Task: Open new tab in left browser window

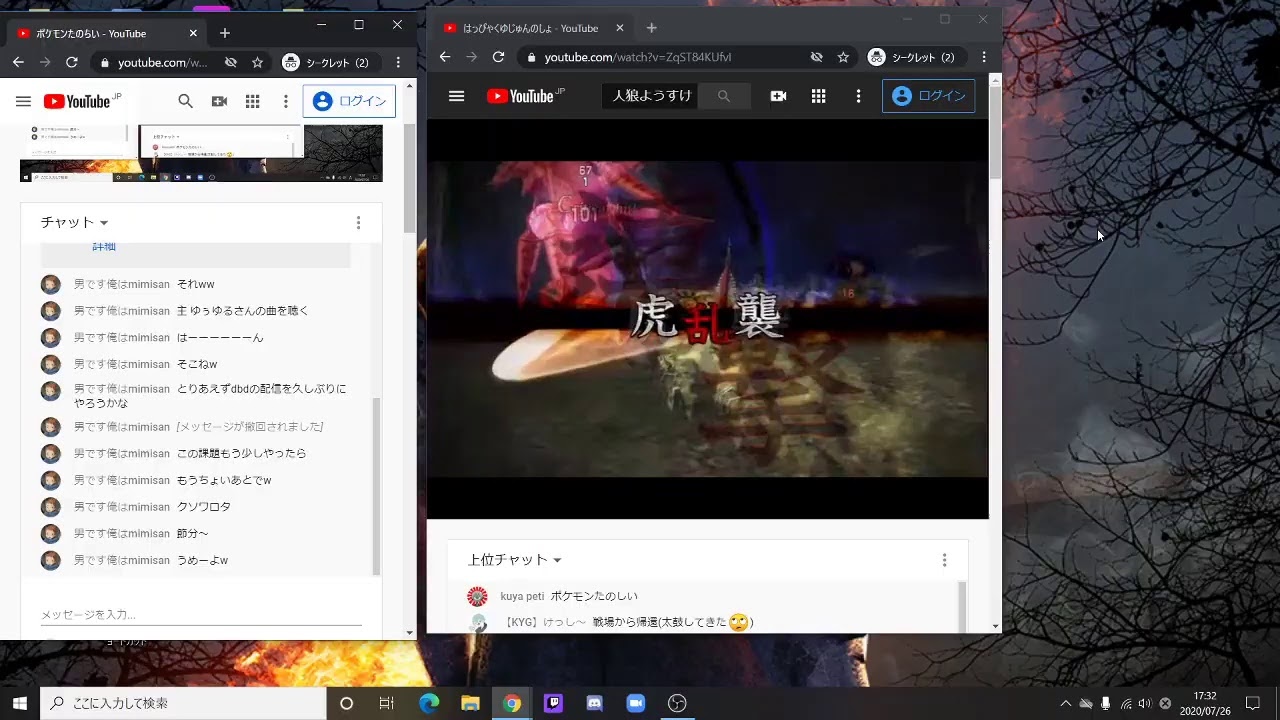Action: coord(224,33)
